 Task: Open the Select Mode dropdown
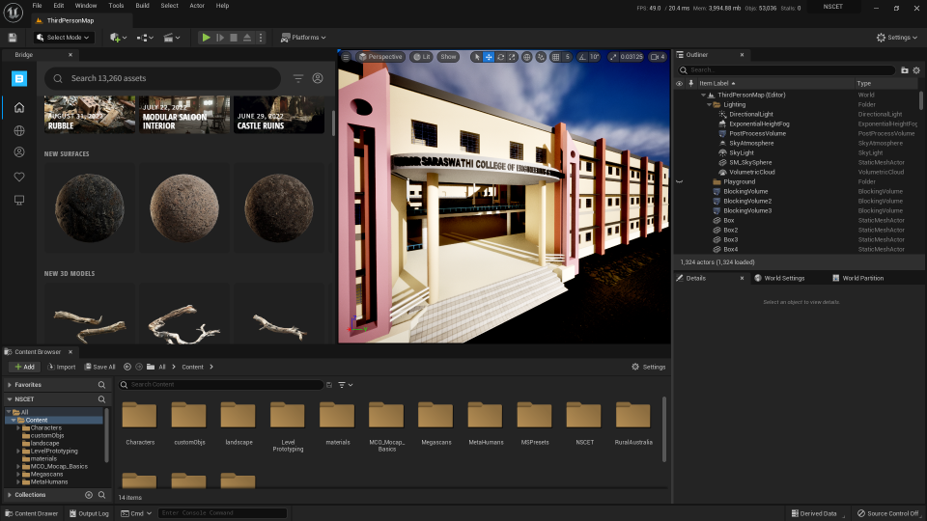coord(63,38)
